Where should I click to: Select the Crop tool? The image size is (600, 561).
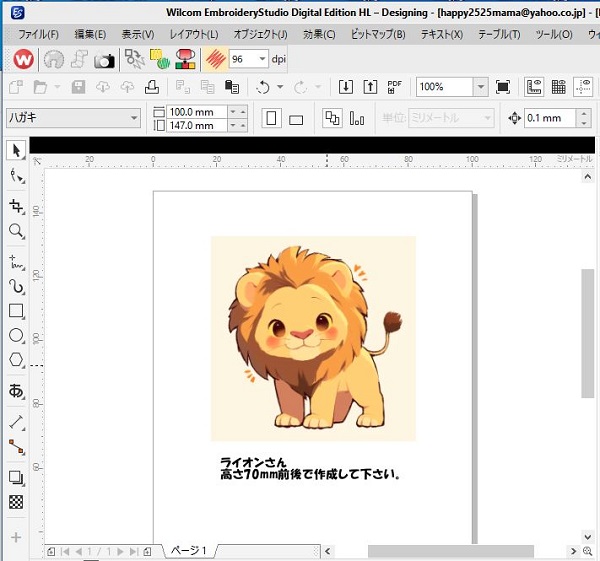pos(16,206)
